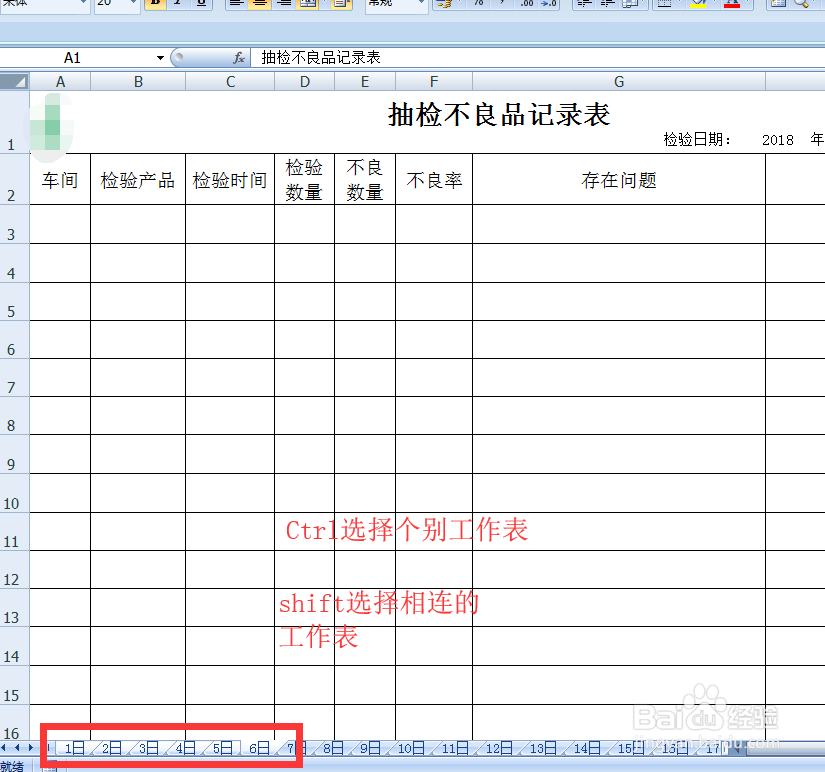Click the fx insert function button
The width and height of the screenshot is (825, 772).
pos(237,57)
